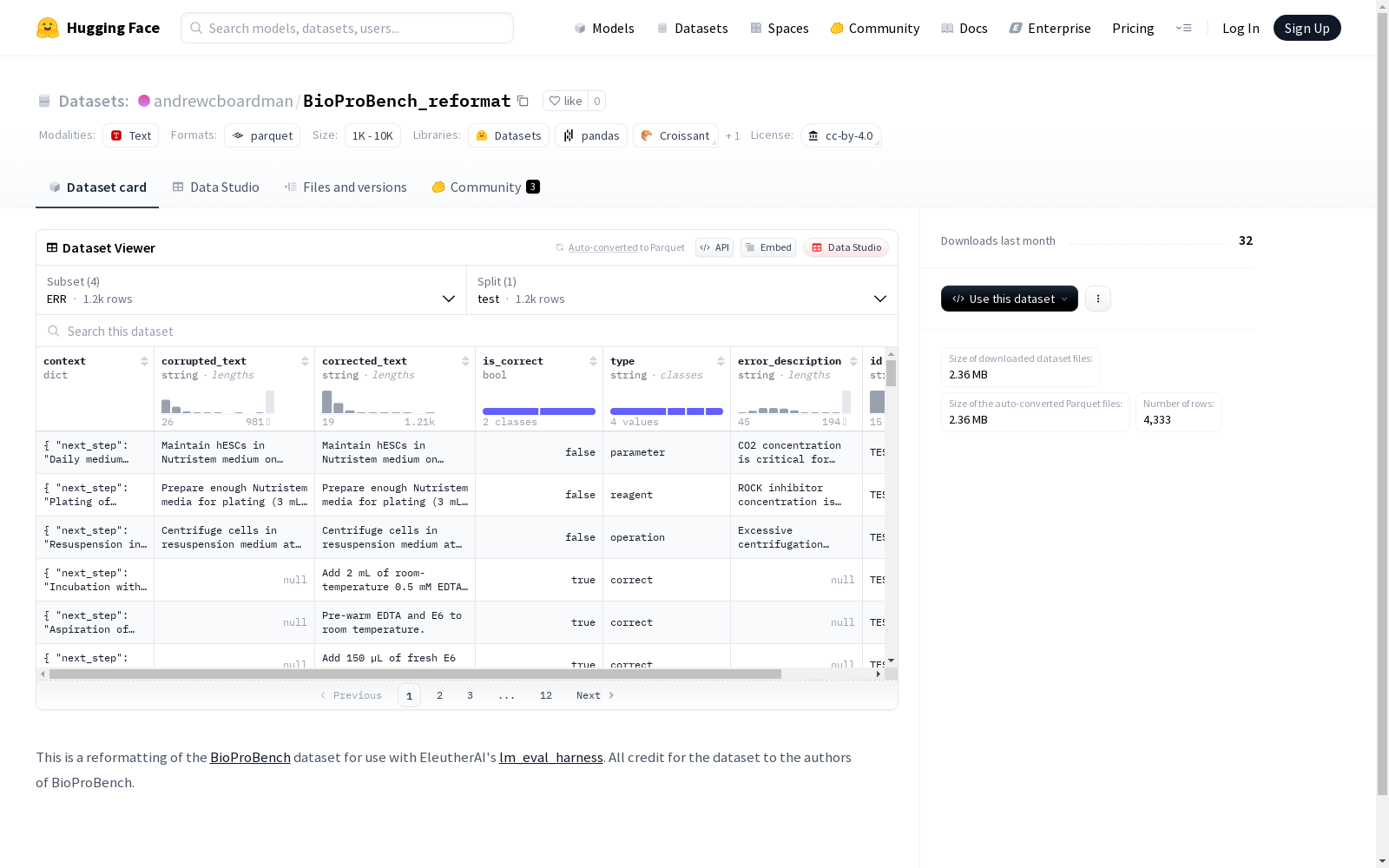Image resolution: width=1389 pixels, height=868 pixels.
Task: Click the type values distribution bar
Action: pyautogui.click(x=667, y=411)
